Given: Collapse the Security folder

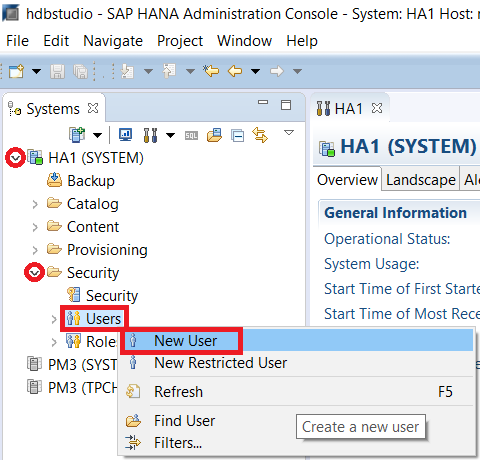Looking at the screenshot, I should 35,273.
